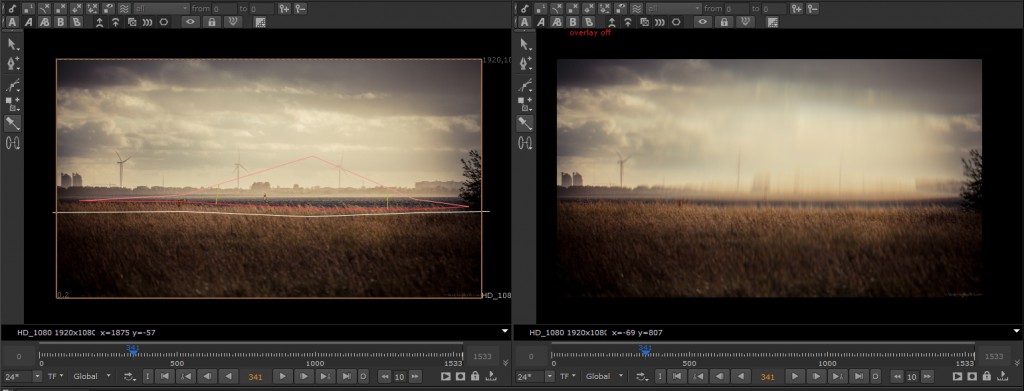This screenshot has width=1024, height=391.
Task: Choose the Bezier pen tool in right viewer
Action: (x=525, y=63)
